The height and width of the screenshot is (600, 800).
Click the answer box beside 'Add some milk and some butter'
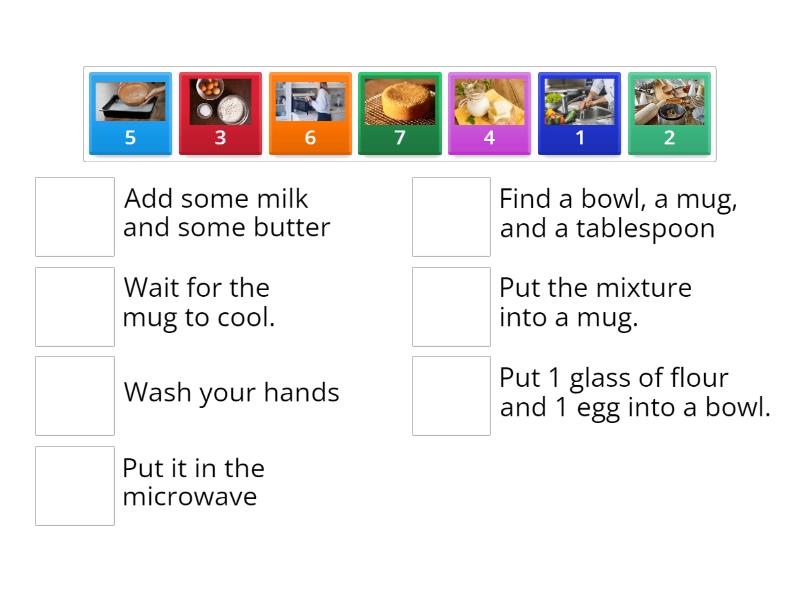(x=74, y=216)
